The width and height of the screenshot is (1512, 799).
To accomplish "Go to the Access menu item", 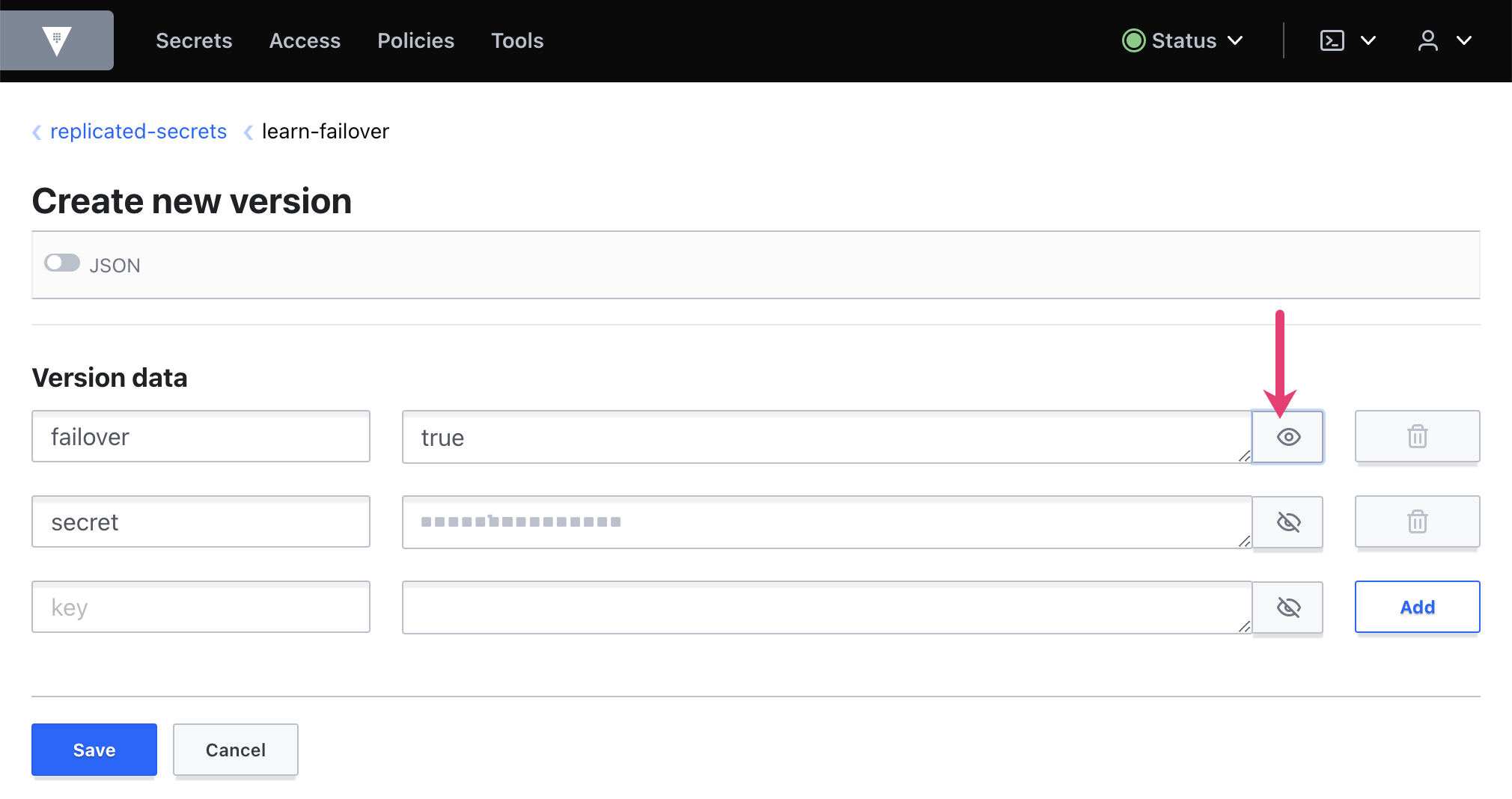I will [305, 40].
